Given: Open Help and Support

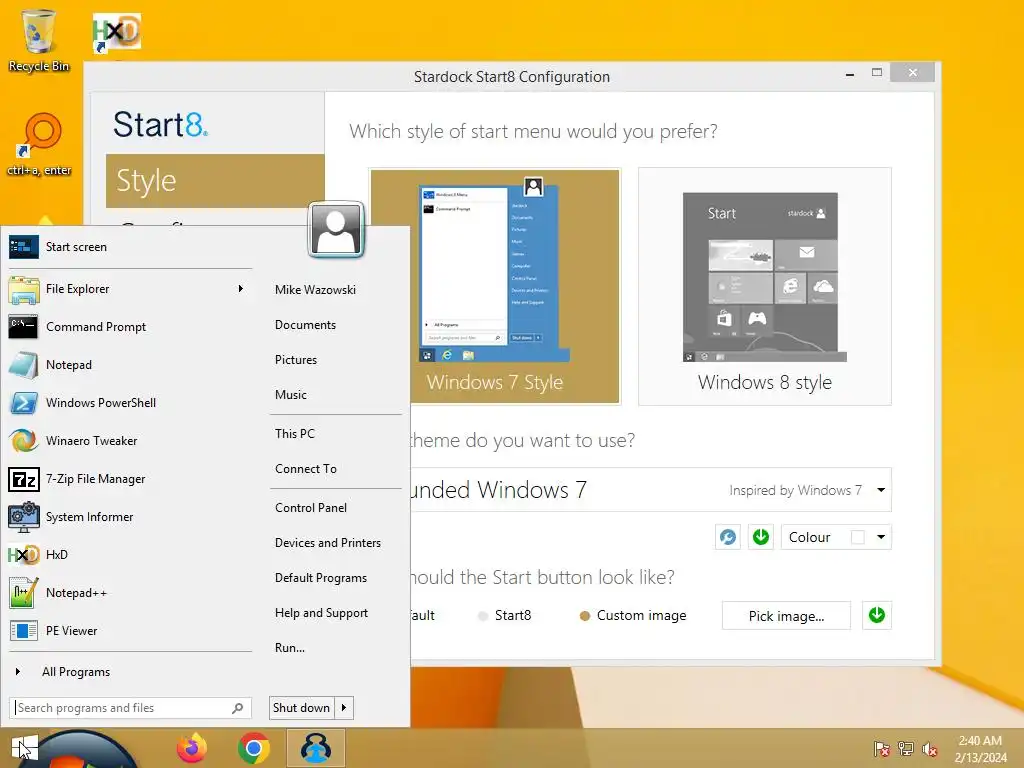Looking at the screenshot, I should [321, 613].
